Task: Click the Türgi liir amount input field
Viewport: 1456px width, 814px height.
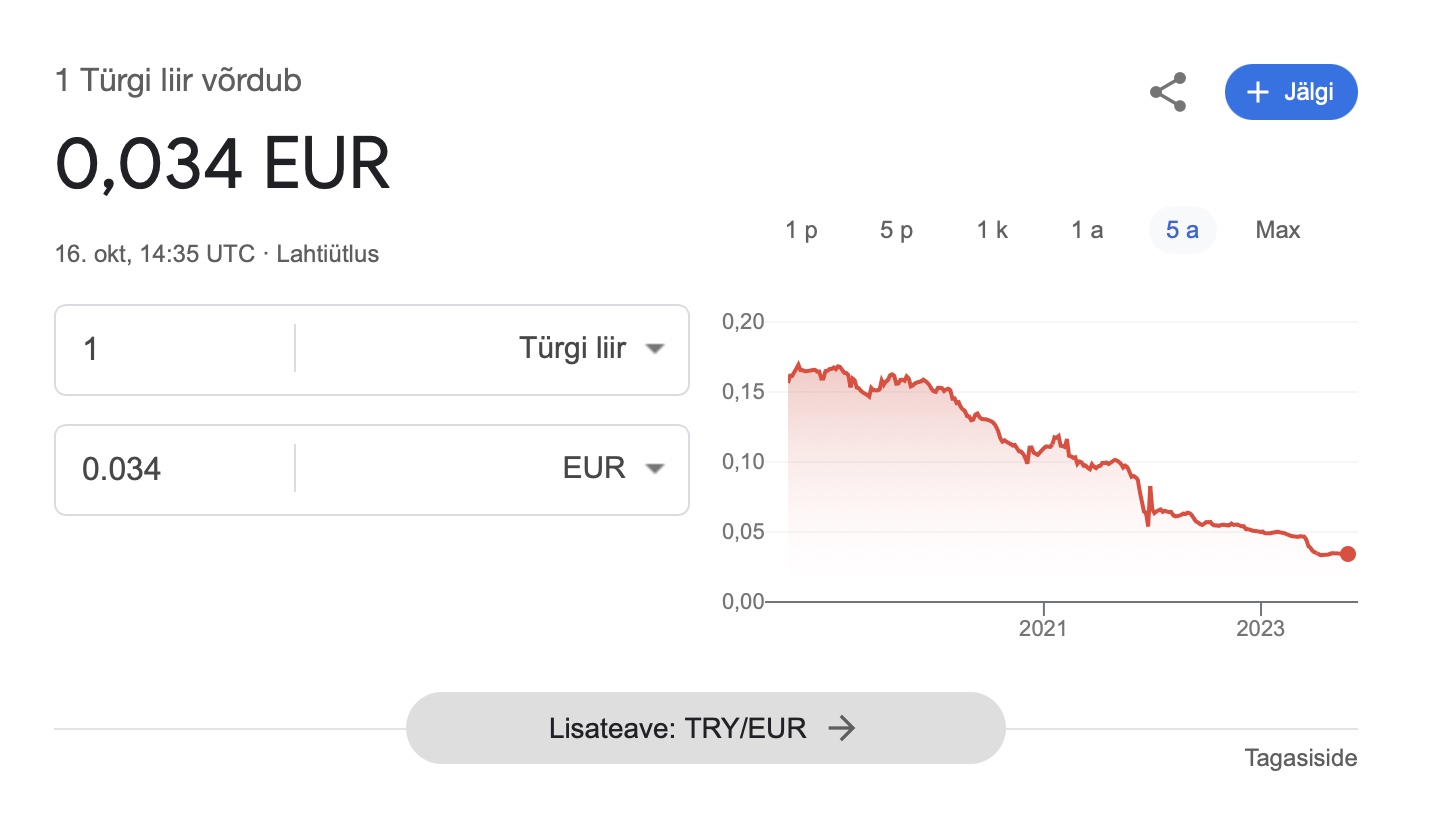Action: [175, 349]
